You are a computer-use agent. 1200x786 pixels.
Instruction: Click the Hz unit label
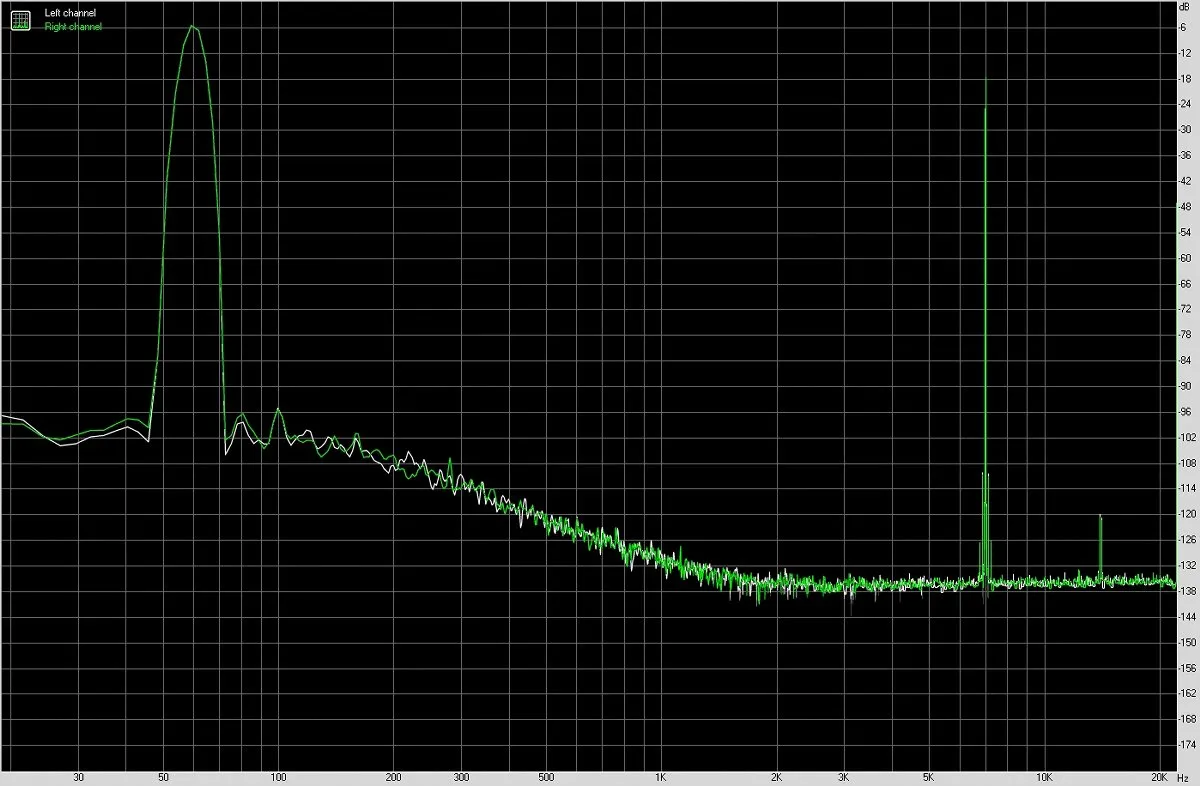click(1184, 777)
